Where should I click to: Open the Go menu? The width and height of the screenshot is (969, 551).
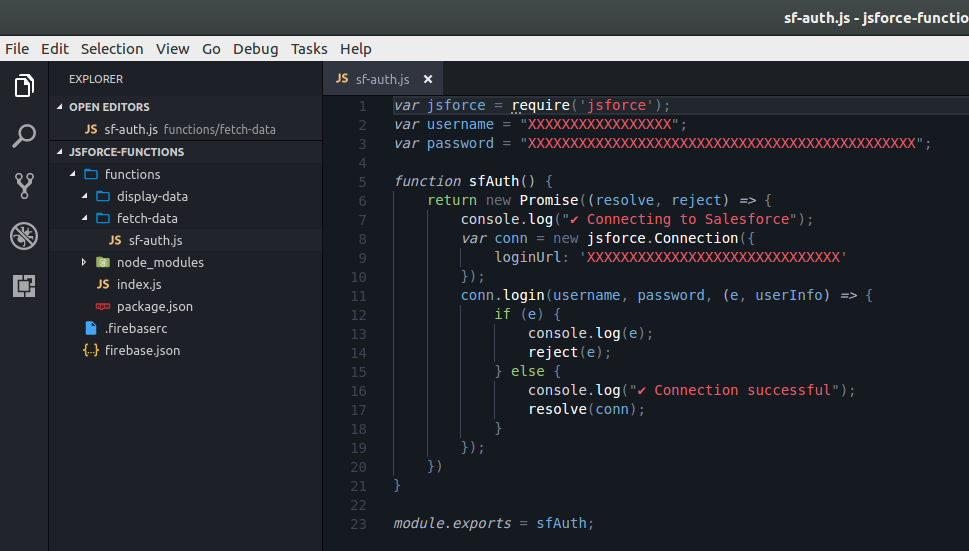(x=211, y=49)
